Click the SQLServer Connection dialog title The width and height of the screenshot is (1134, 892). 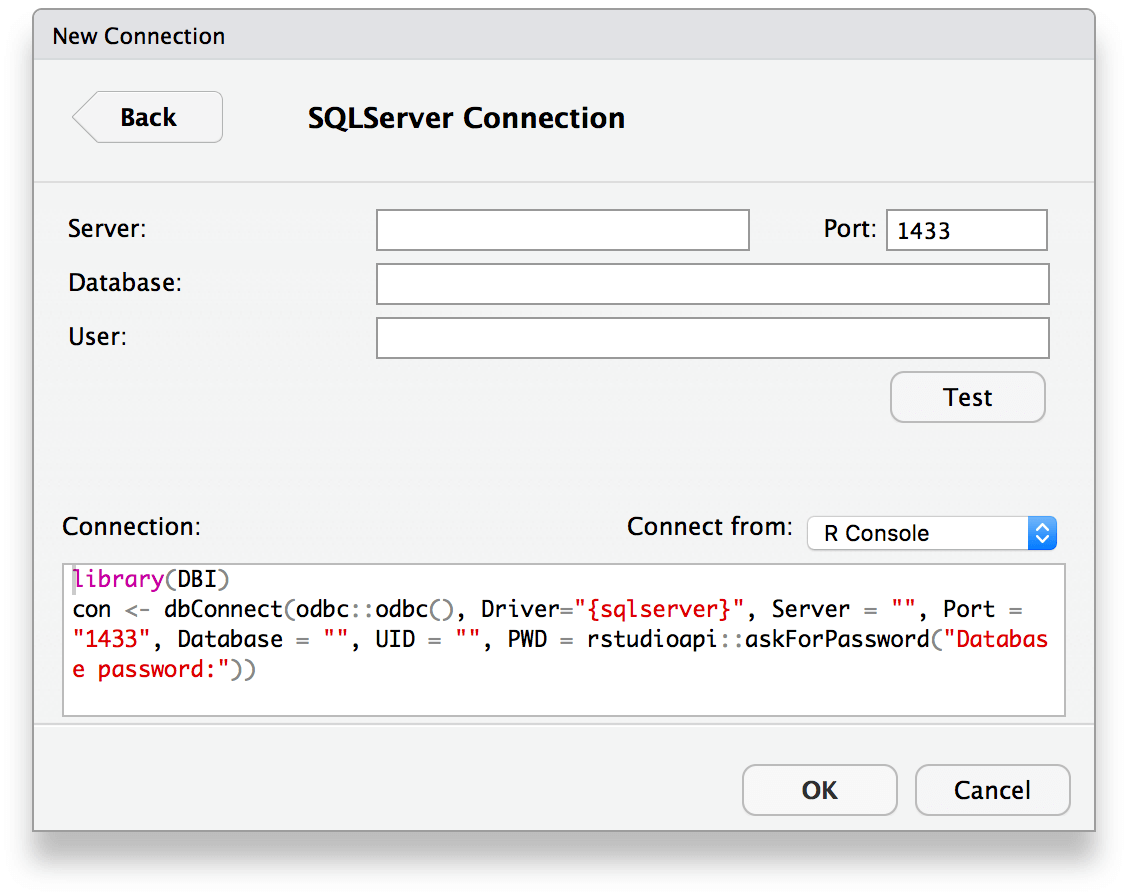coord(465,117)
